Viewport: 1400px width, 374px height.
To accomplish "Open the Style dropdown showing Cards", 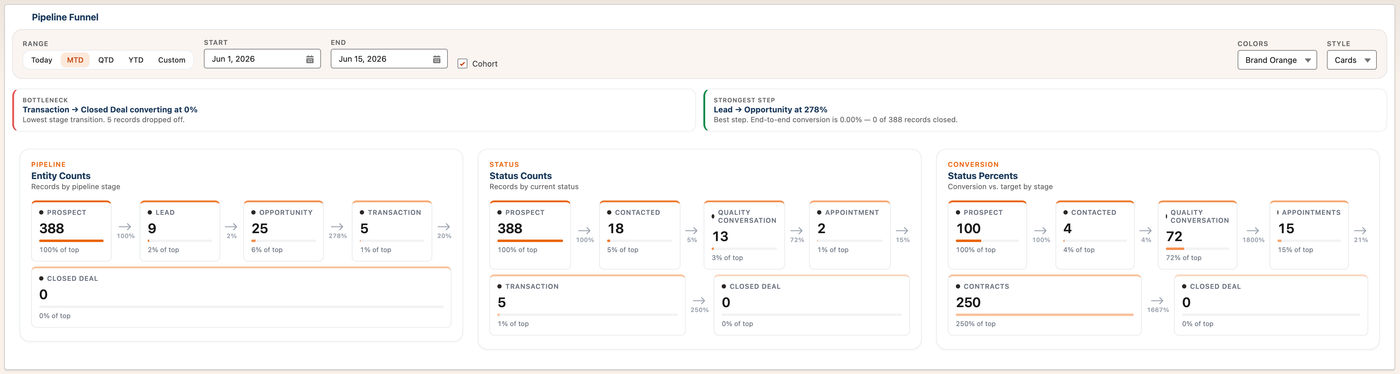I will (1351, 60).
